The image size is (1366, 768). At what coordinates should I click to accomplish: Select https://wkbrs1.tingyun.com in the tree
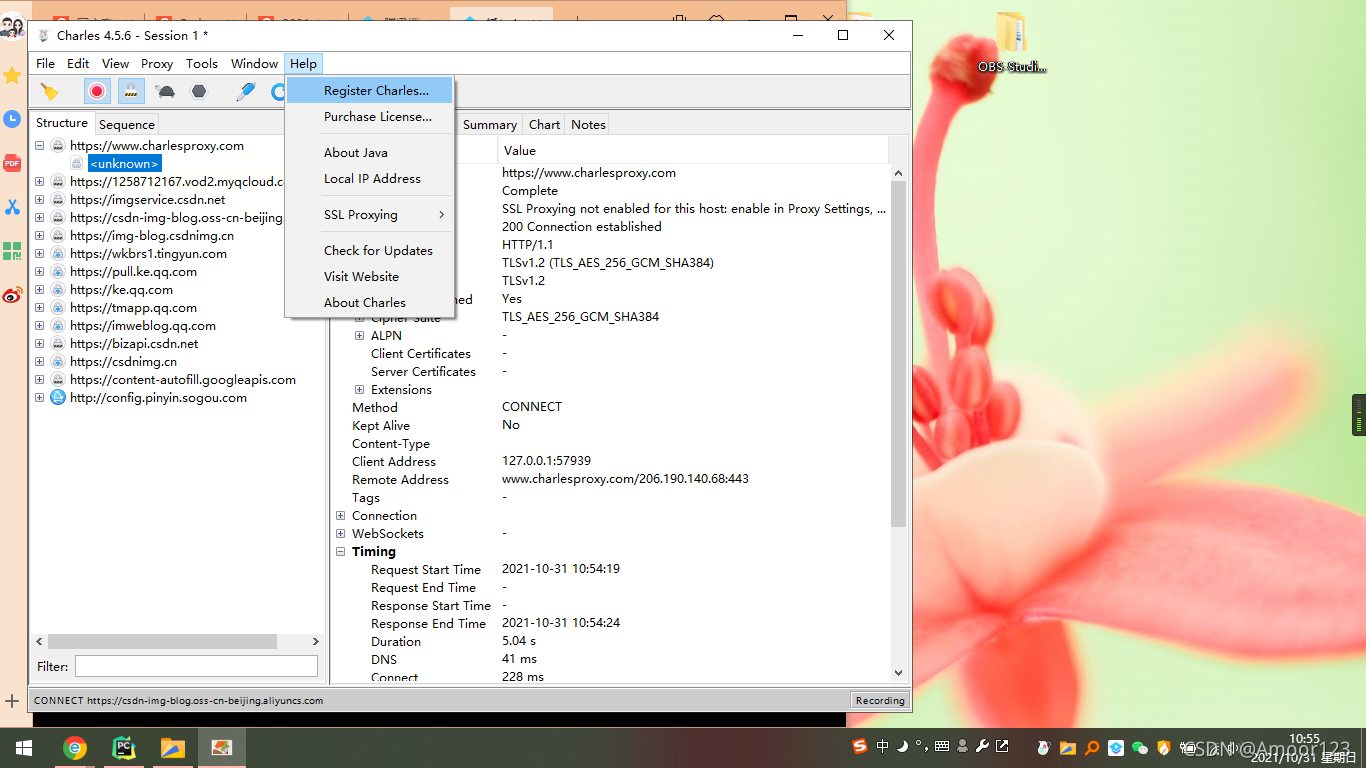[148, 253]
